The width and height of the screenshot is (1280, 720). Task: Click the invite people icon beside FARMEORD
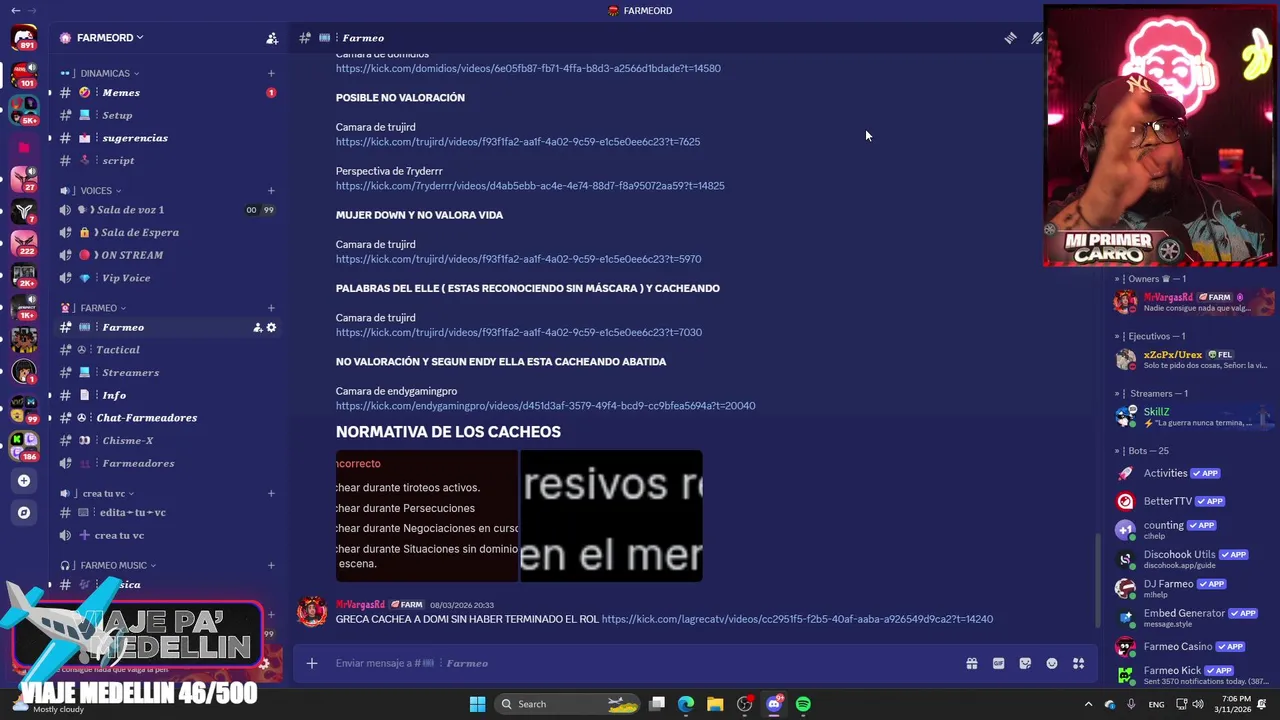[271, 38]
